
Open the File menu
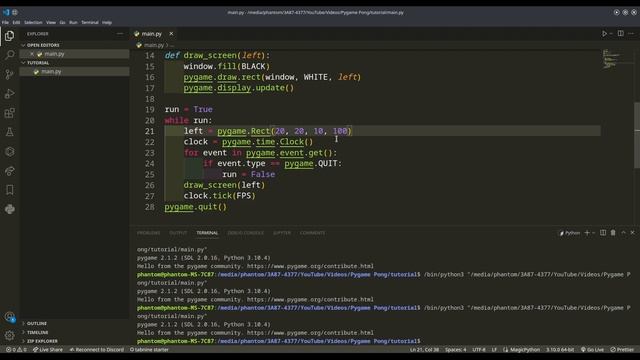pyautogui.click(x=5, y=22)
